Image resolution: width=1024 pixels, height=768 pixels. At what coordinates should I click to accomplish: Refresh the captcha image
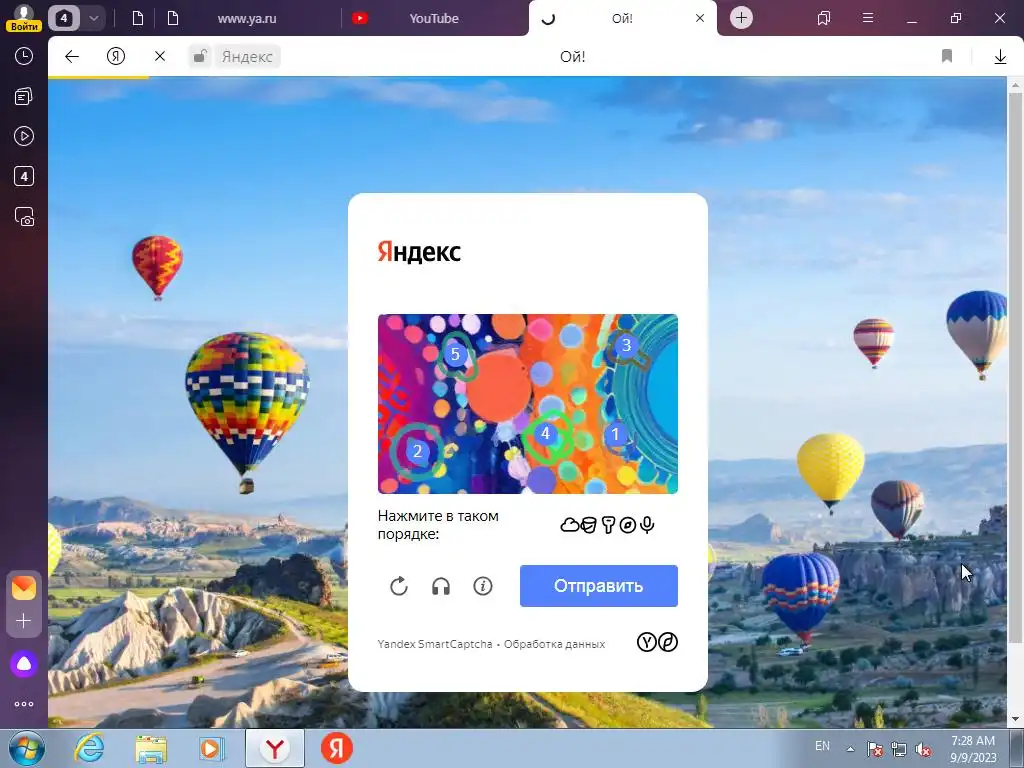tap(399, 586)
